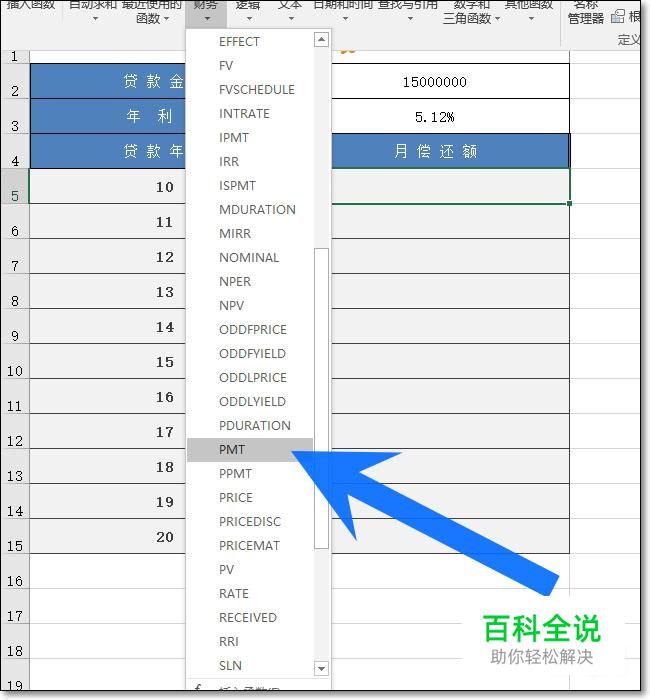
Task: Select the loan-years cell with value 13
Action: point(108,292)
